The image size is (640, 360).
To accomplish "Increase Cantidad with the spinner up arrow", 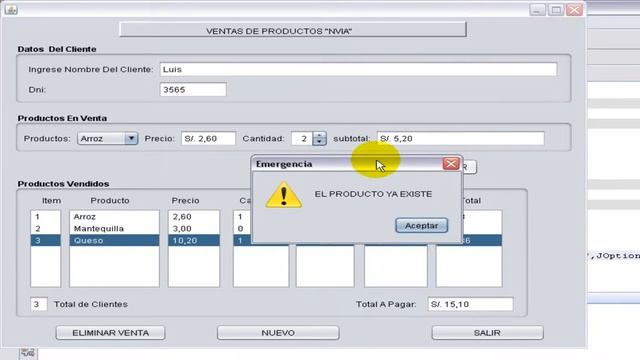I will click(319, 135).
